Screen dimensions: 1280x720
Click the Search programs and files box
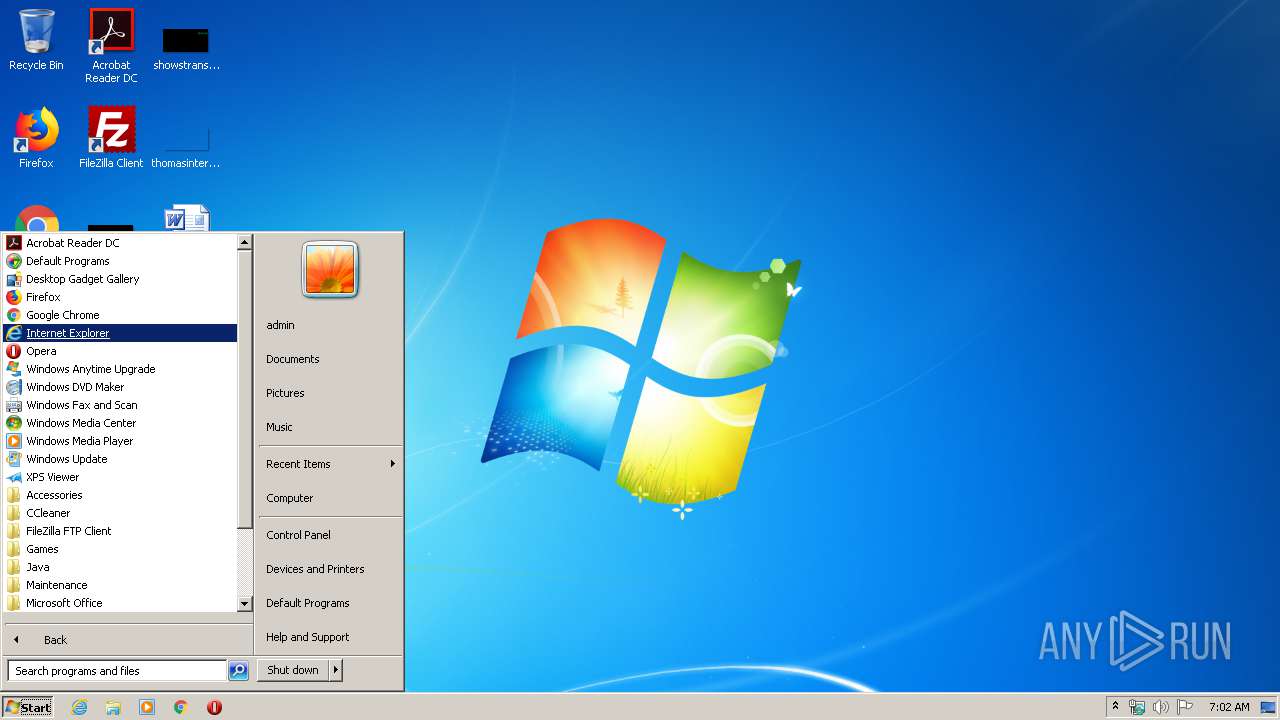117,671
